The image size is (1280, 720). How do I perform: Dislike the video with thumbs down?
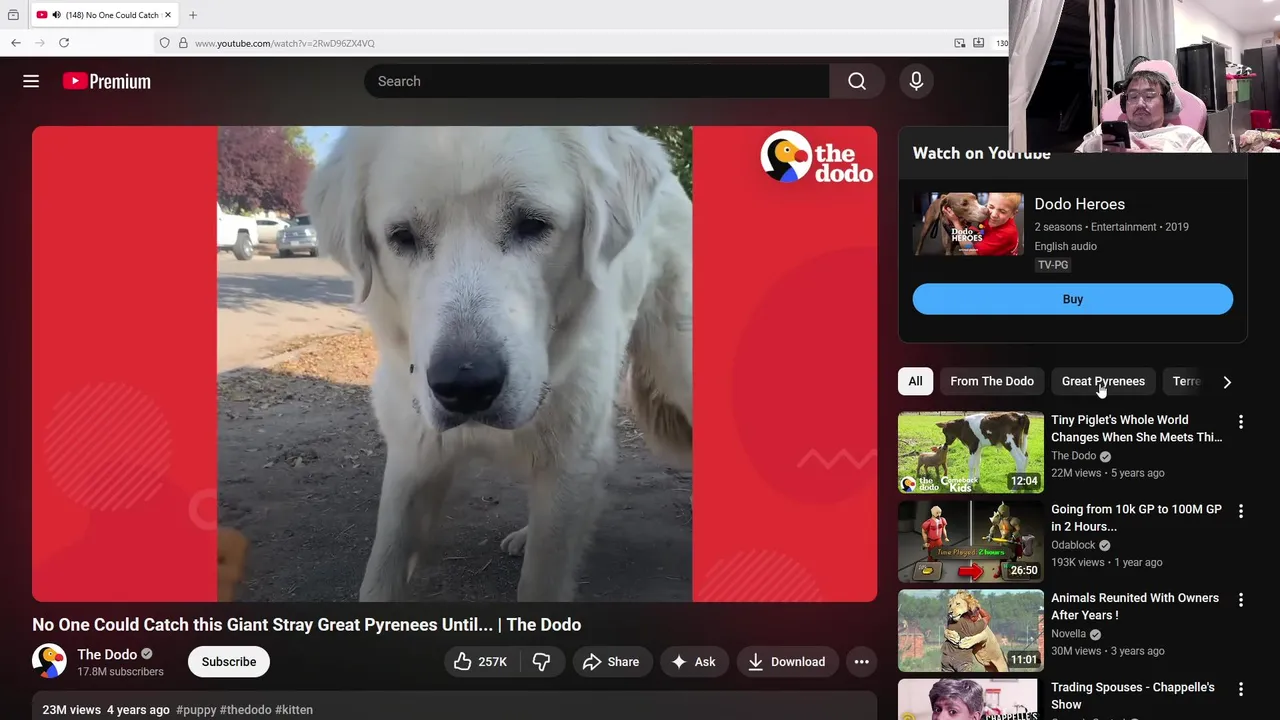tap(541, 662)
